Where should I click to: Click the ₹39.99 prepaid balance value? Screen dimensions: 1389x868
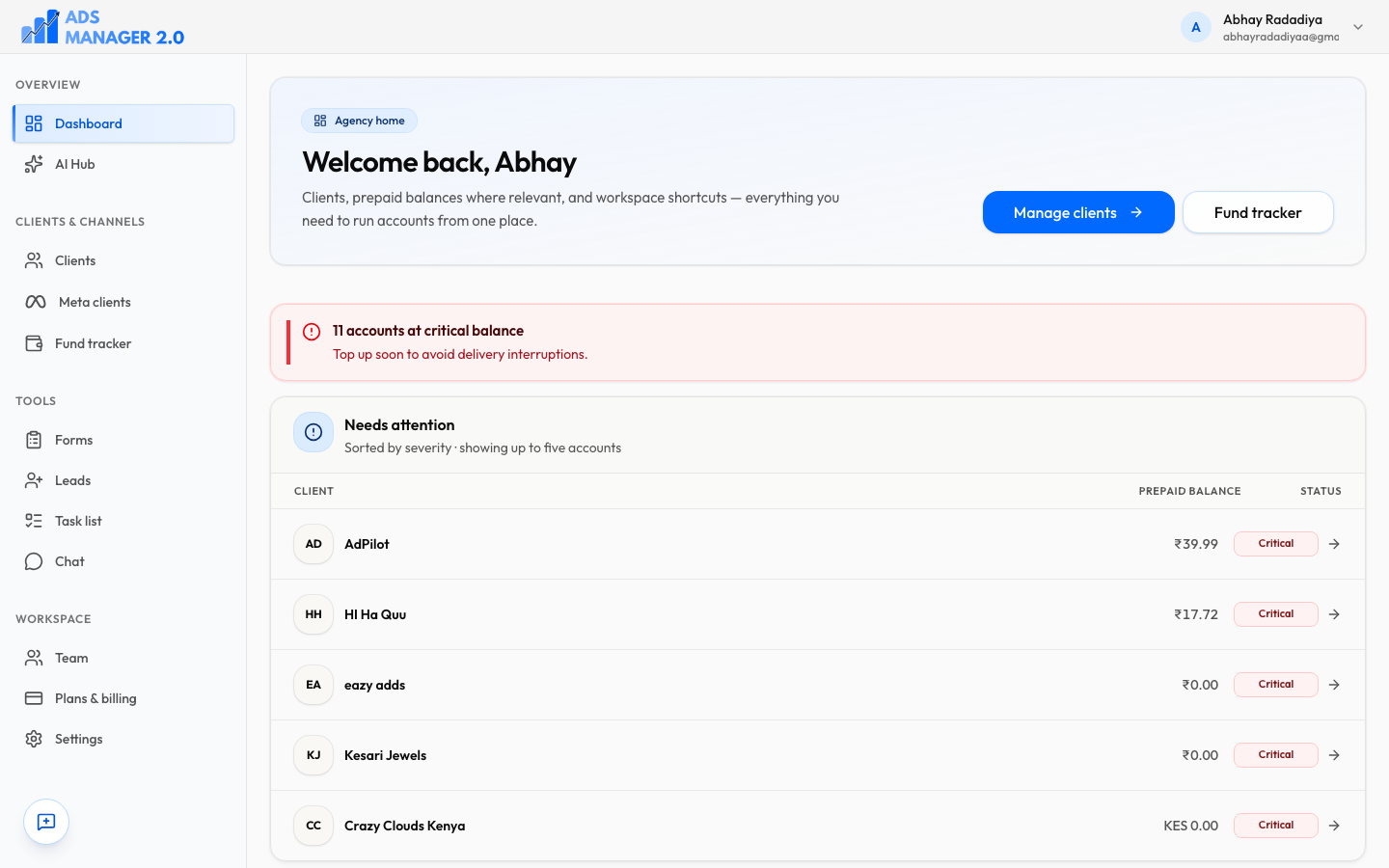pos(1196,544)
